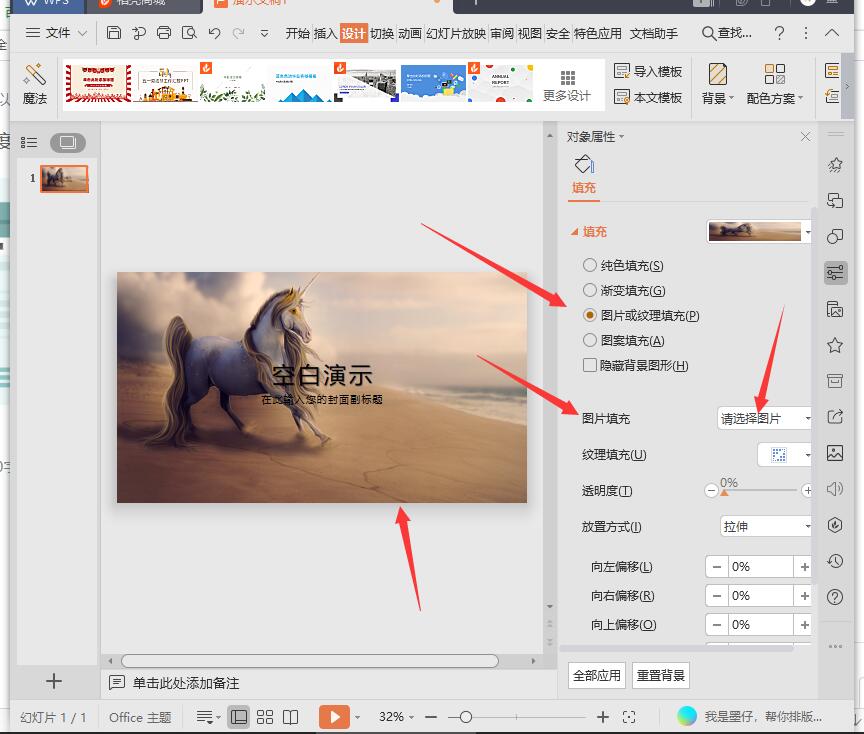Select 图片或纹理填充(P) radio button
864x734 pixels.
[590, 315]
